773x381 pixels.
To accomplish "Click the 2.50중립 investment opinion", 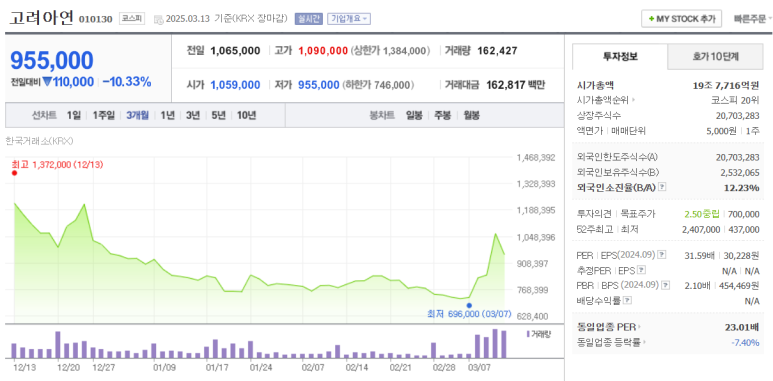I will coord(702,214).
